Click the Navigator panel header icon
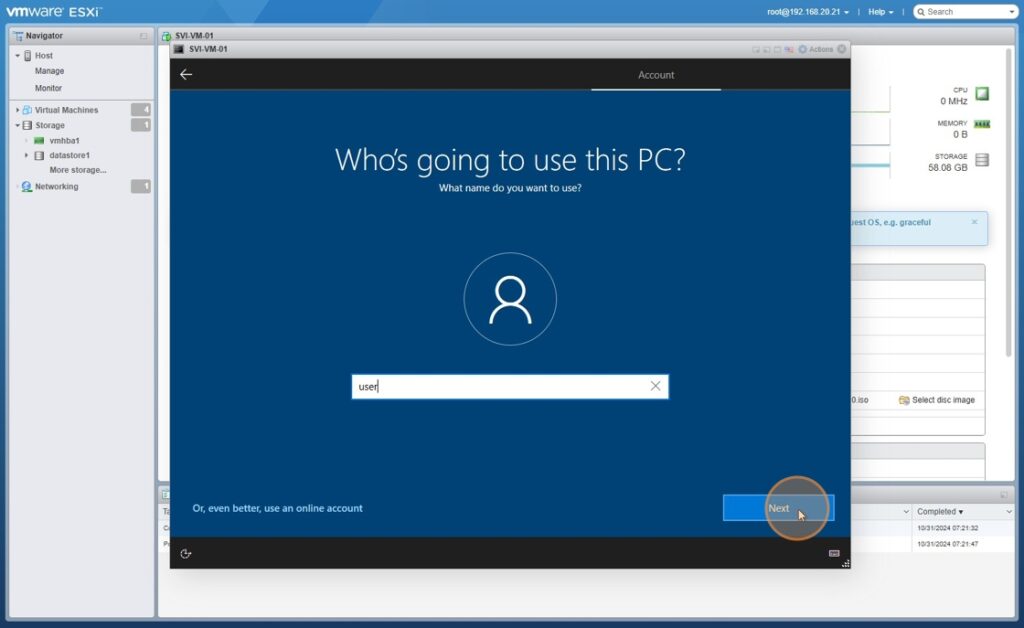The height and width of the screenshot is (628, 1024). pos(18,36)
